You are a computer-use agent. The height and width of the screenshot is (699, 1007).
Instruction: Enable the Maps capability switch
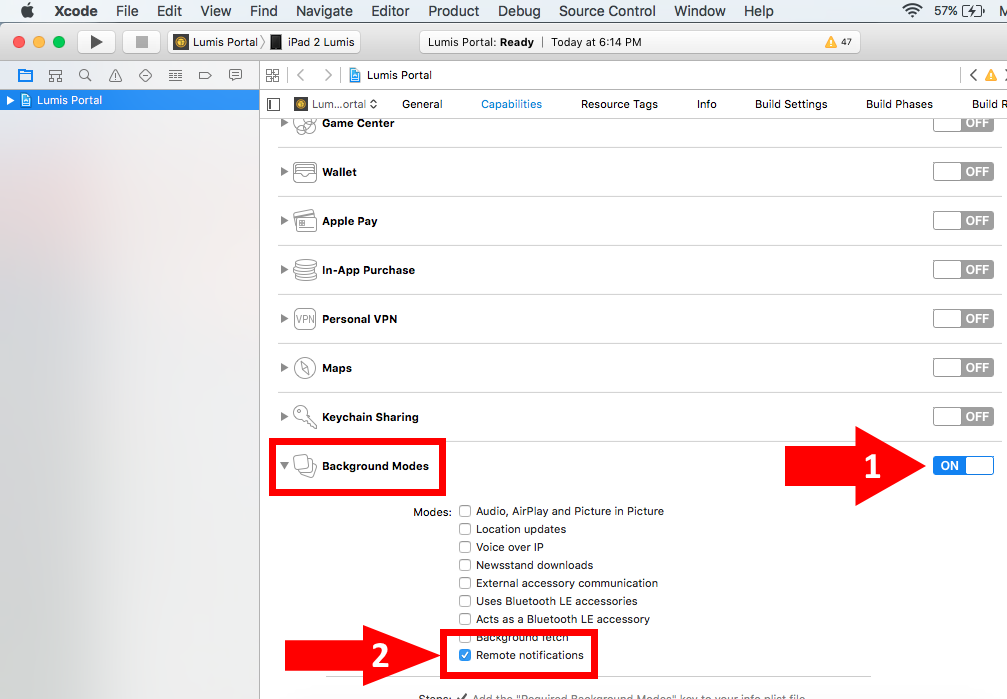coord(963,367)
